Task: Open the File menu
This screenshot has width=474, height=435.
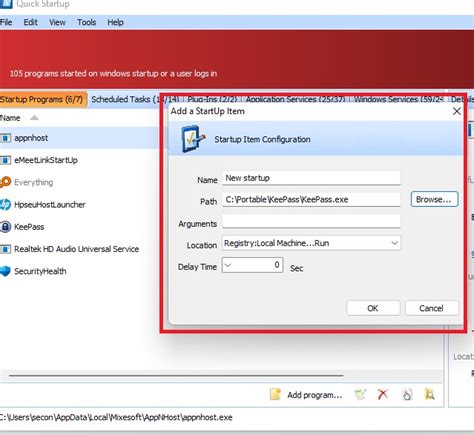Action: coord(6,22)
